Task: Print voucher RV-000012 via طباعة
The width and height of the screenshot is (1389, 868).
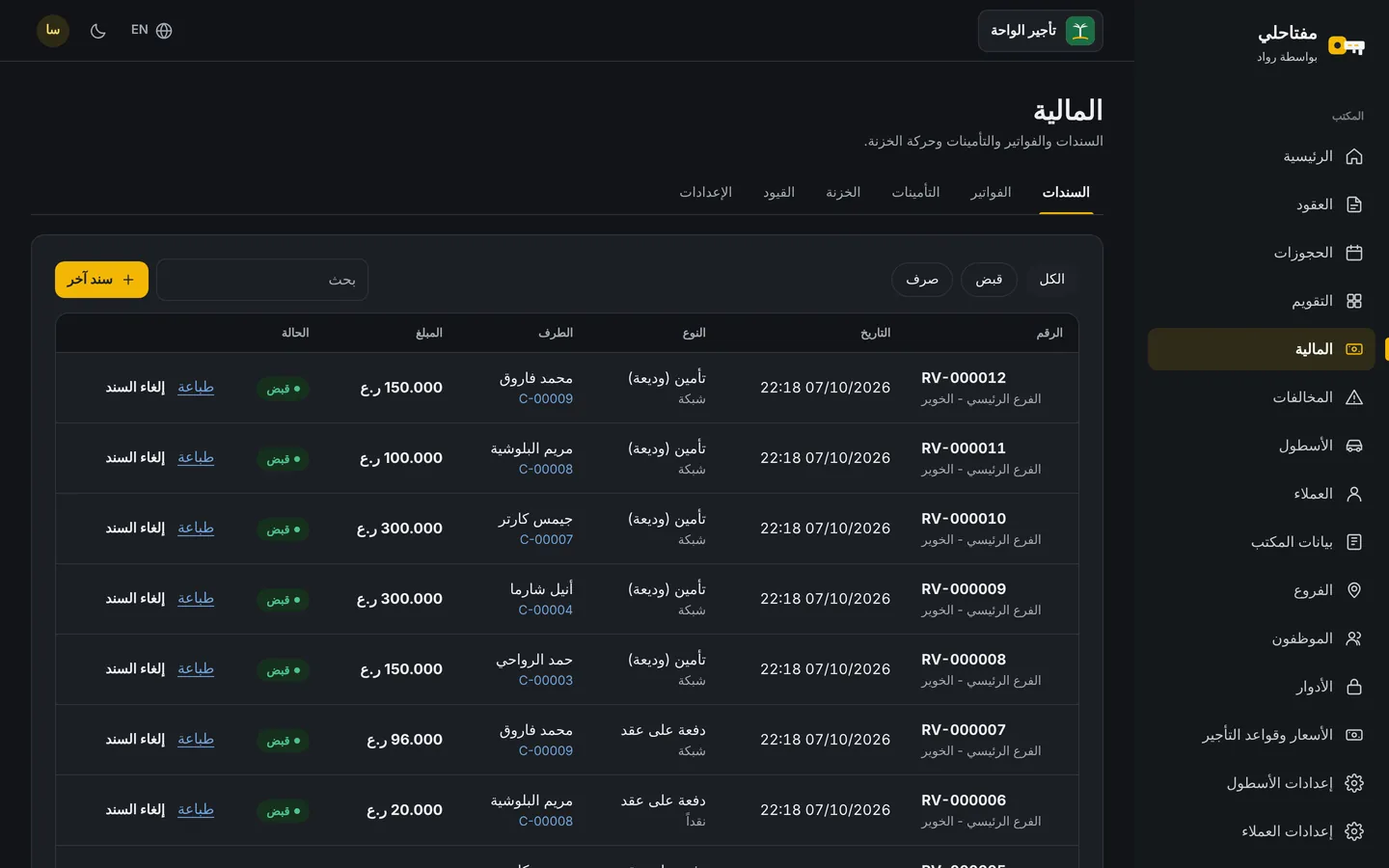Action: point(196,387)
